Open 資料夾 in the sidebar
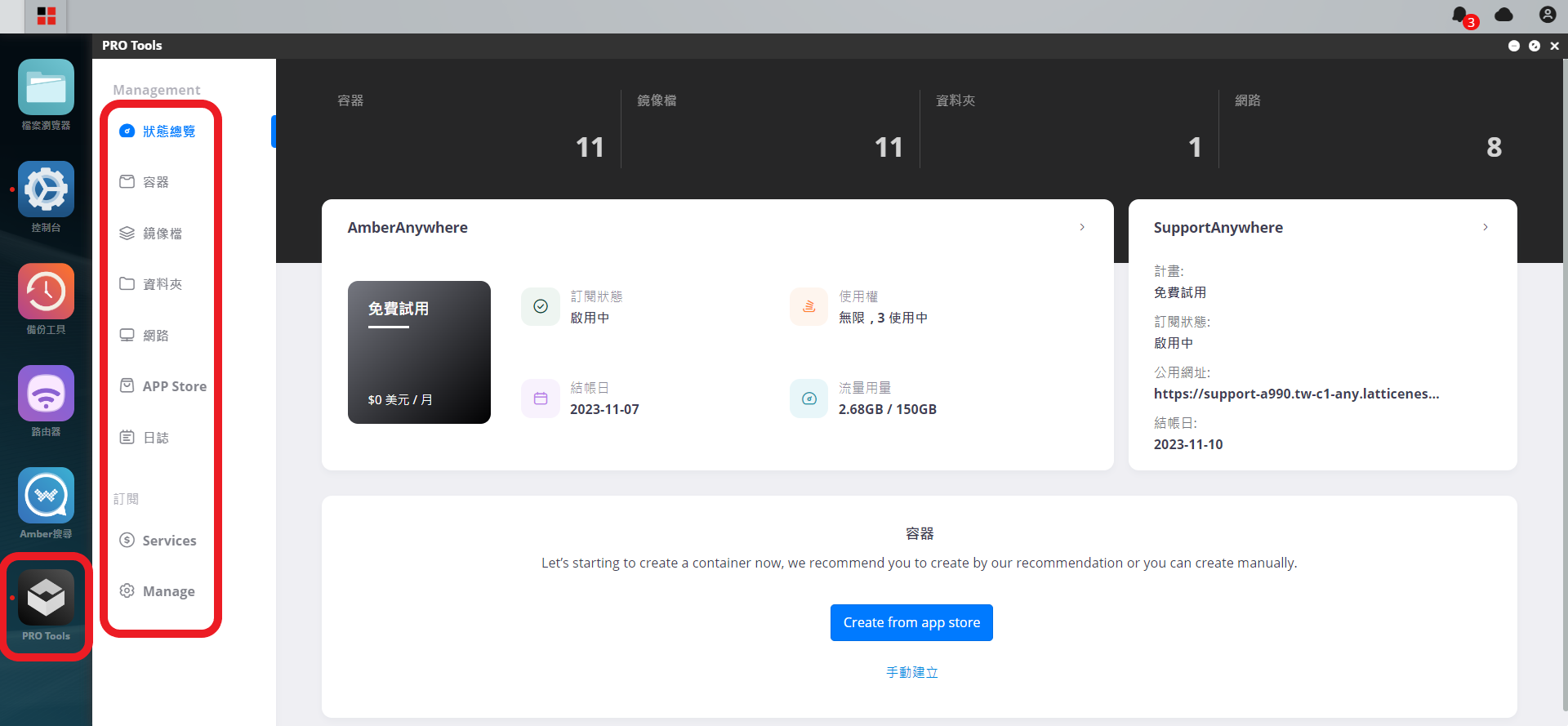The height and width of the screenshot is (726, 1568). point(163,284)
